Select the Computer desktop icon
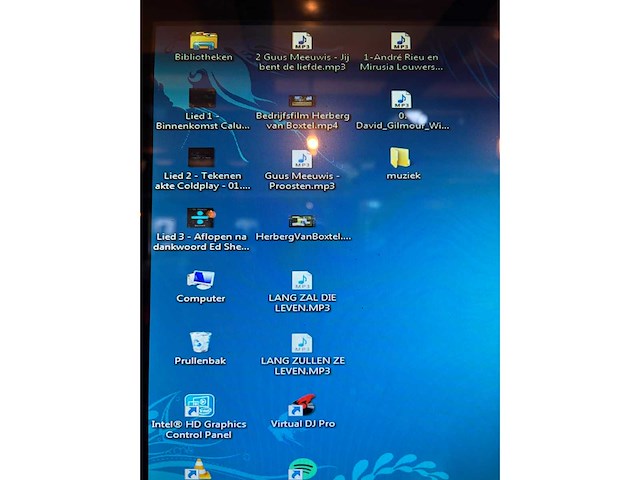Image resolution: width=640 pixels, height=480 pixels. [200, 280]
